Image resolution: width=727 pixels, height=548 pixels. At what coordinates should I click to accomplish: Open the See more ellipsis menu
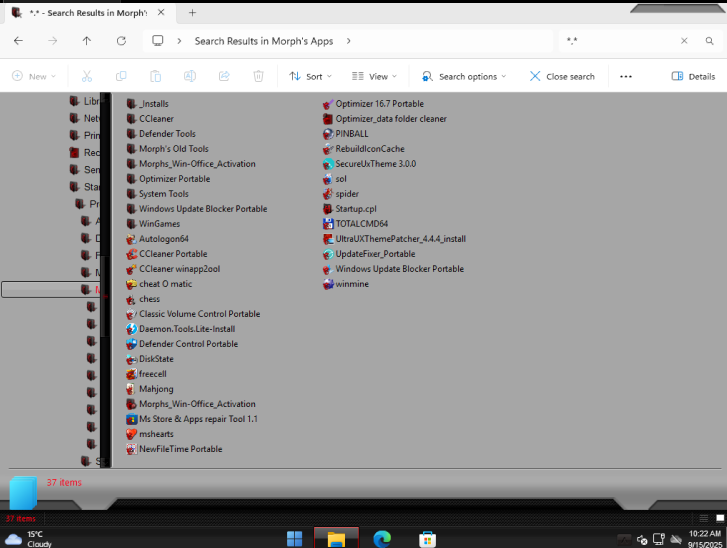(x=626, y=76)
